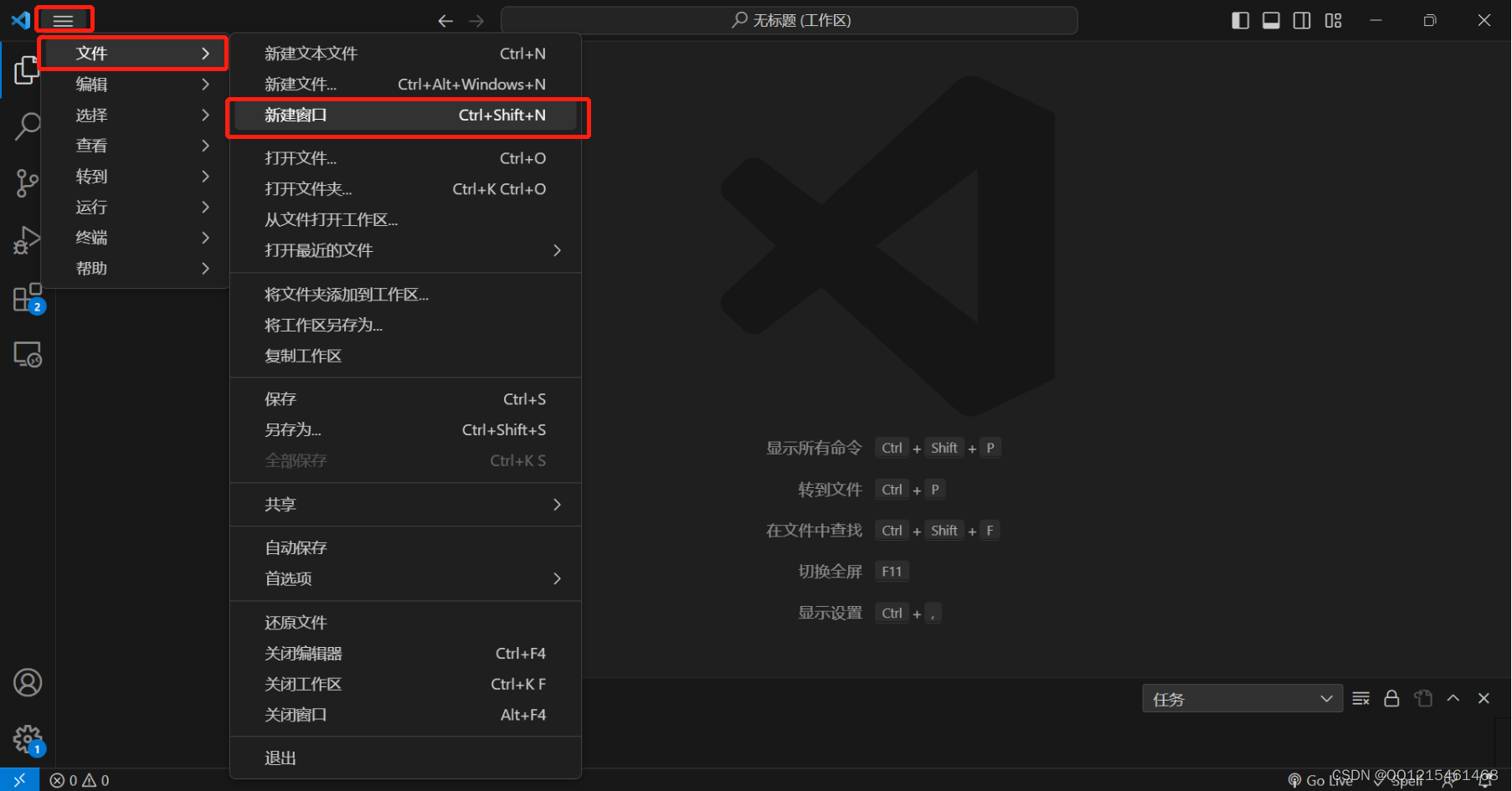1512x791 pixels.
Task: Go back with the left arrow
Action: pos(445,21)
